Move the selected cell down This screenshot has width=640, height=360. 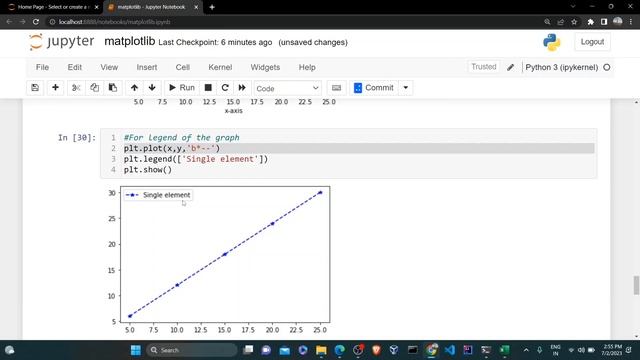152,88
